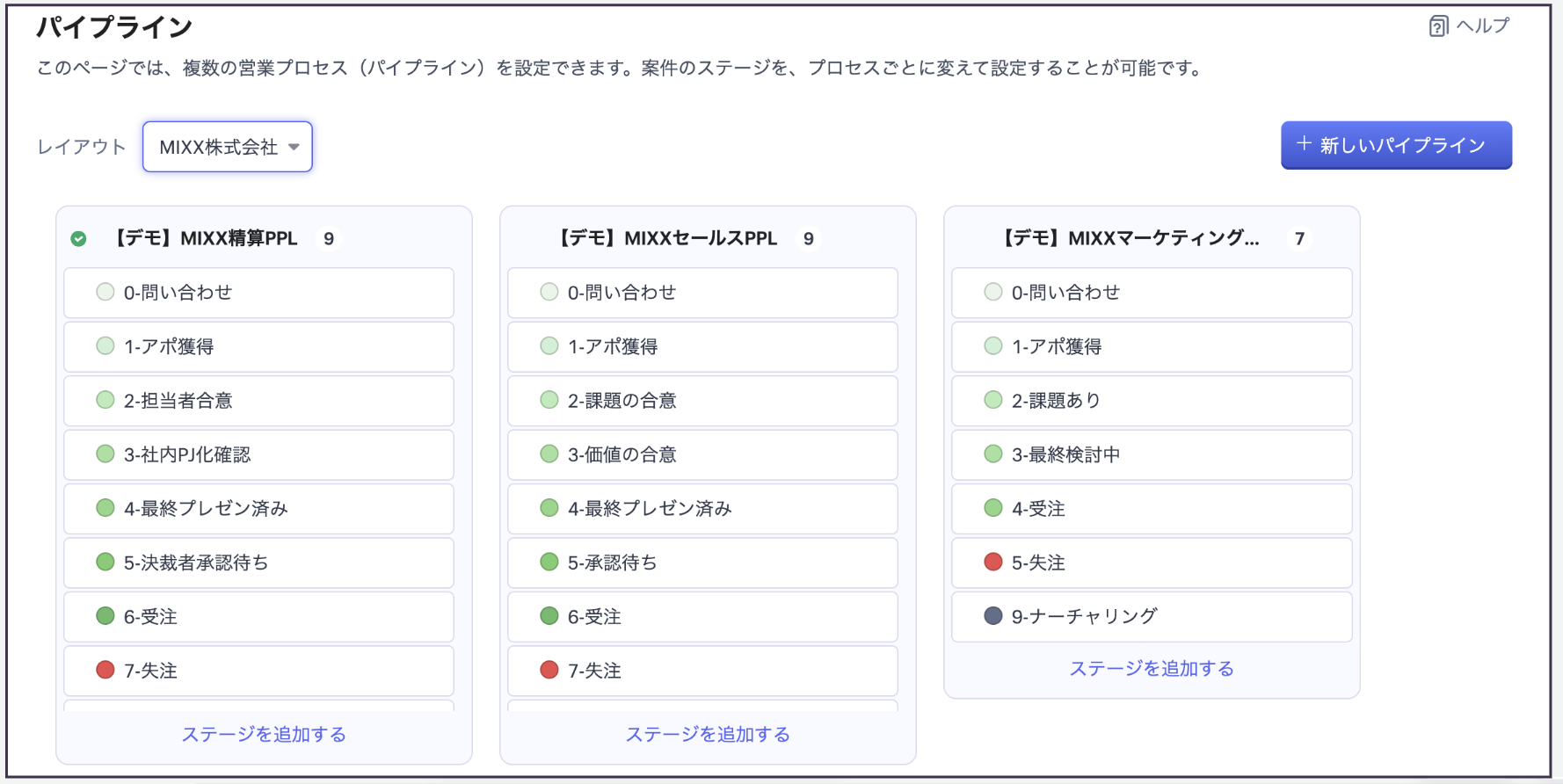
Task: Click dark dot of 9-ナーチャリング stage
Action: (993, 616)
